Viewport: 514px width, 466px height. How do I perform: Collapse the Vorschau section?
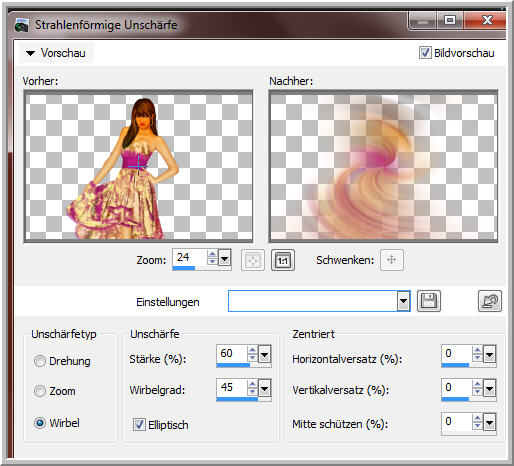30,53
